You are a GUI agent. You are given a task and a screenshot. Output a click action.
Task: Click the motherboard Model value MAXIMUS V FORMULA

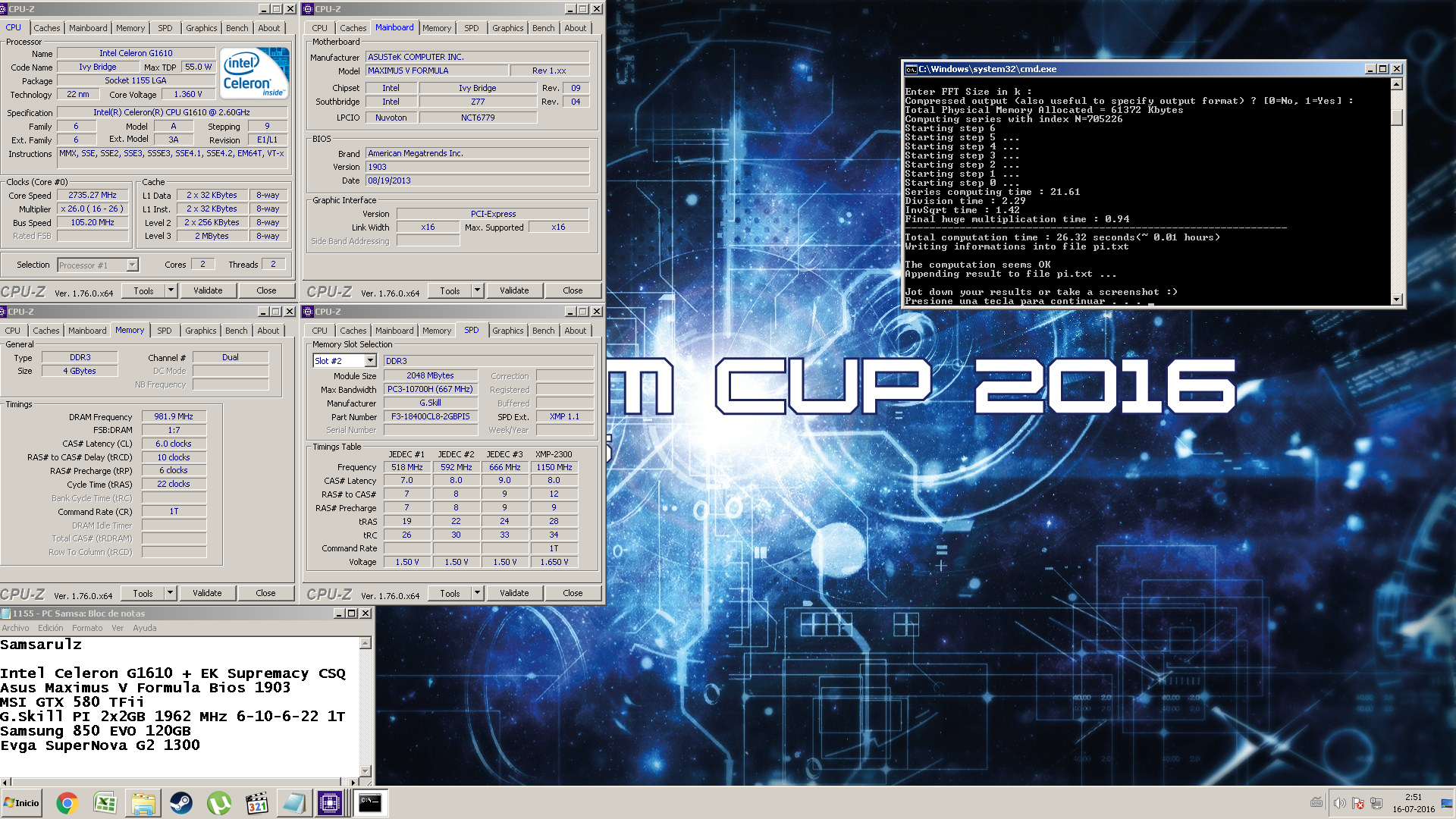(436, 71)
